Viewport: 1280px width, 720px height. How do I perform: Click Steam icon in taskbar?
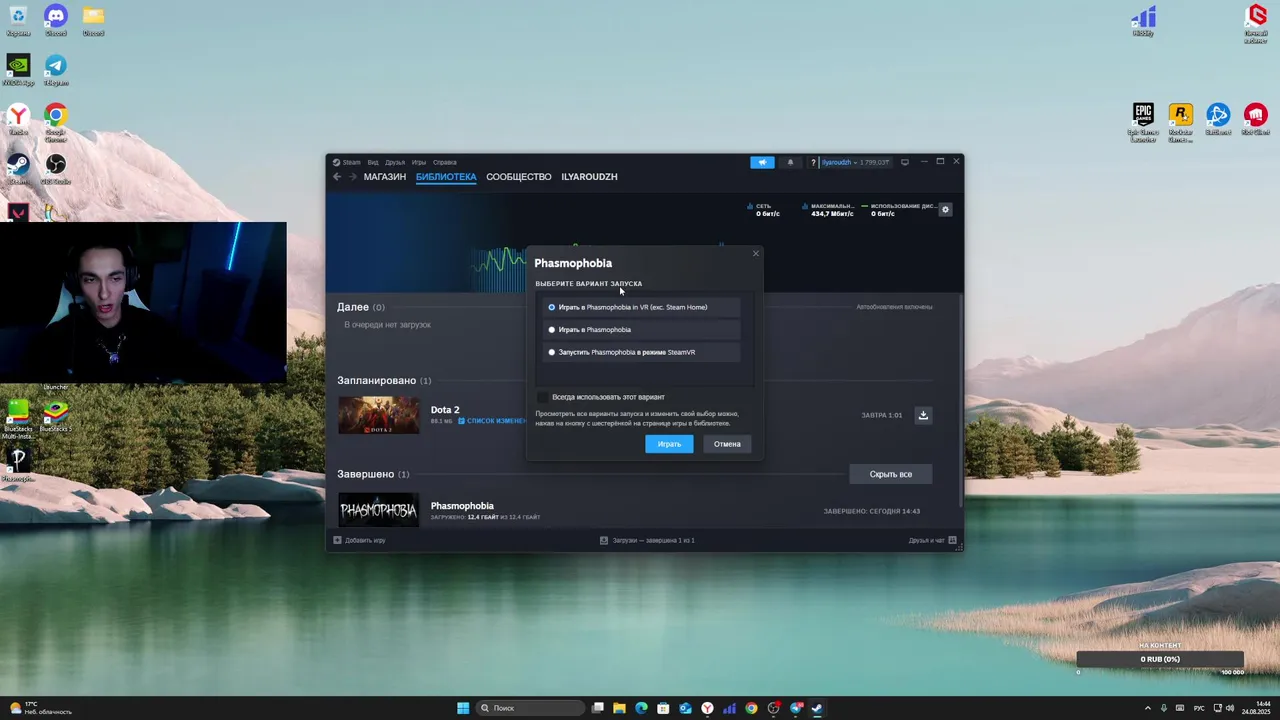coord(817,708)
